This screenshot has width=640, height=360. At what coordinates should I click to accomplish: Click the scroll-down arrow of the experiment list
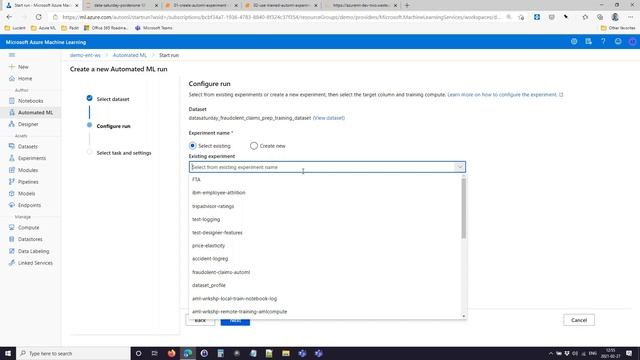point(464,316)
